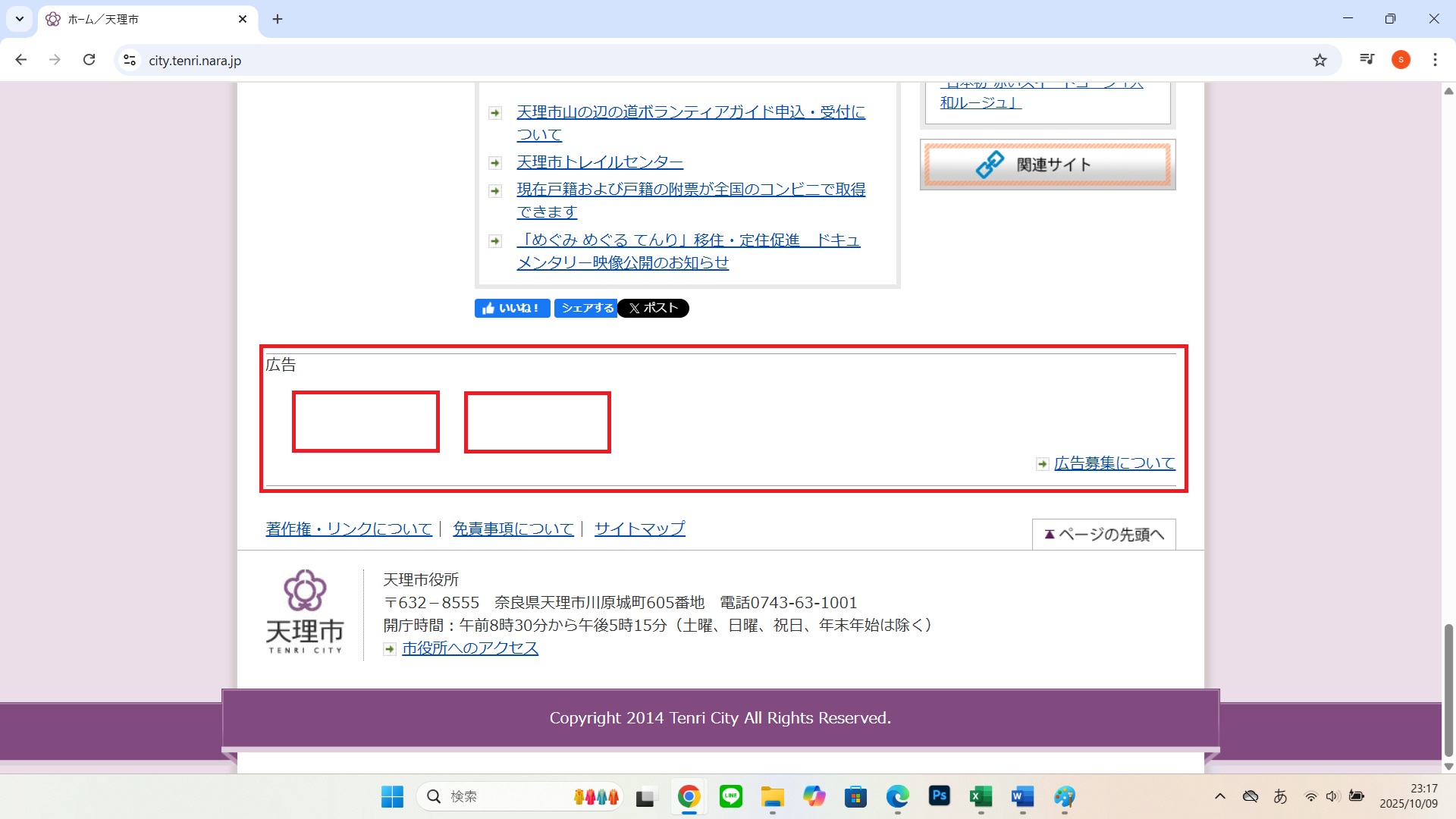This screenshot has width=1456, height=819.
Task: Click the bookmark star icon
Action: (1319, 60)
